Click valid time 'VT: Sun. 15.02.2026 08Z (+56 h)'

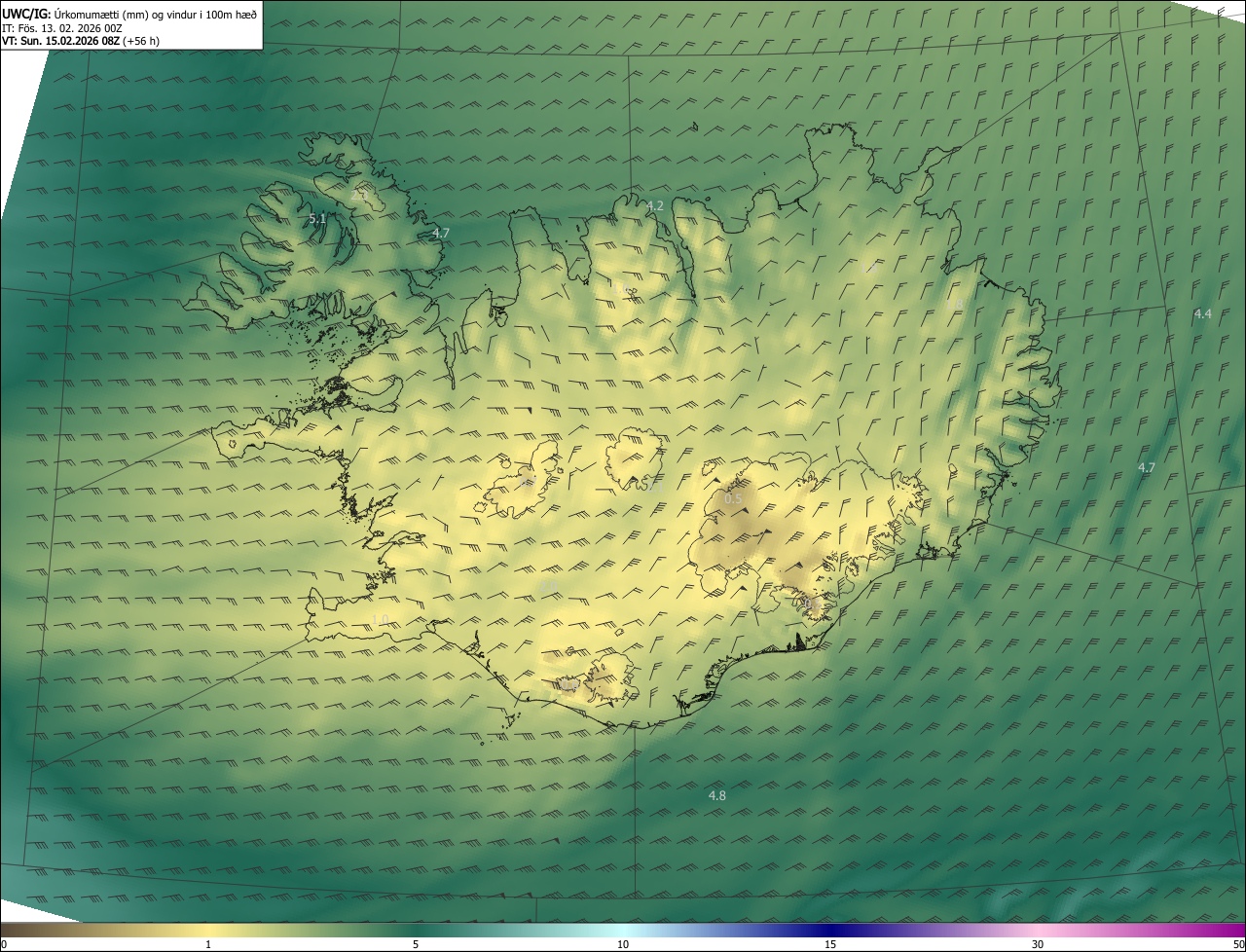point(81,41)
